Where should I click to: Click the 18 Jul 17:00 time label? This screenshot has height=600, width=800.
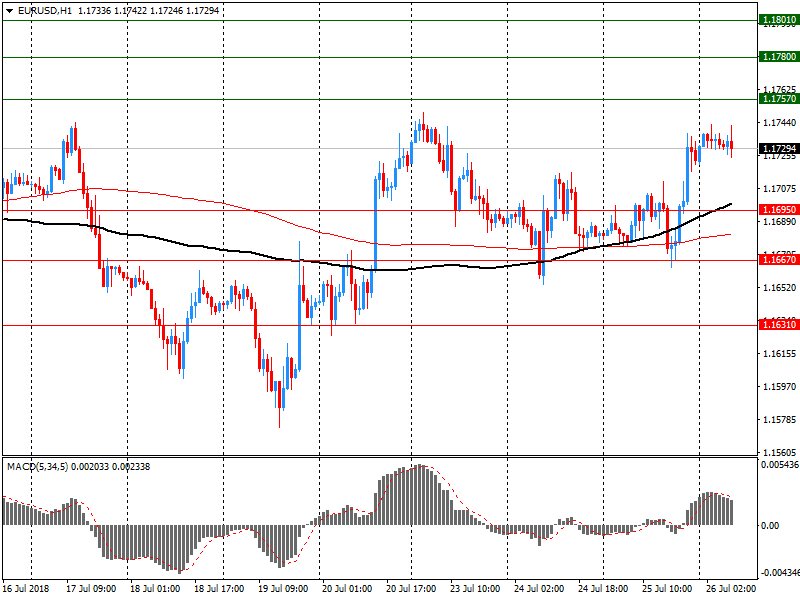219,589
